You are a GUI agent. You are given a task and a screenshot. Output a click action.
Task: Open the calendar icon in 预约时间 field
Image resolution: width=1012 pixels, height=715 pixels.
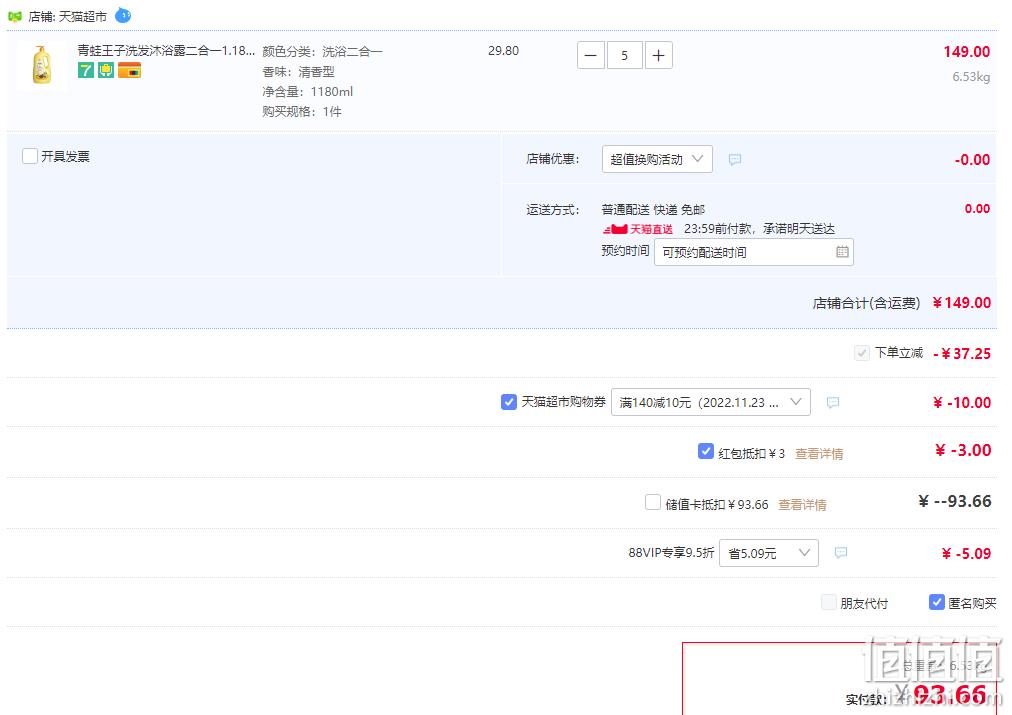point(842,252)
